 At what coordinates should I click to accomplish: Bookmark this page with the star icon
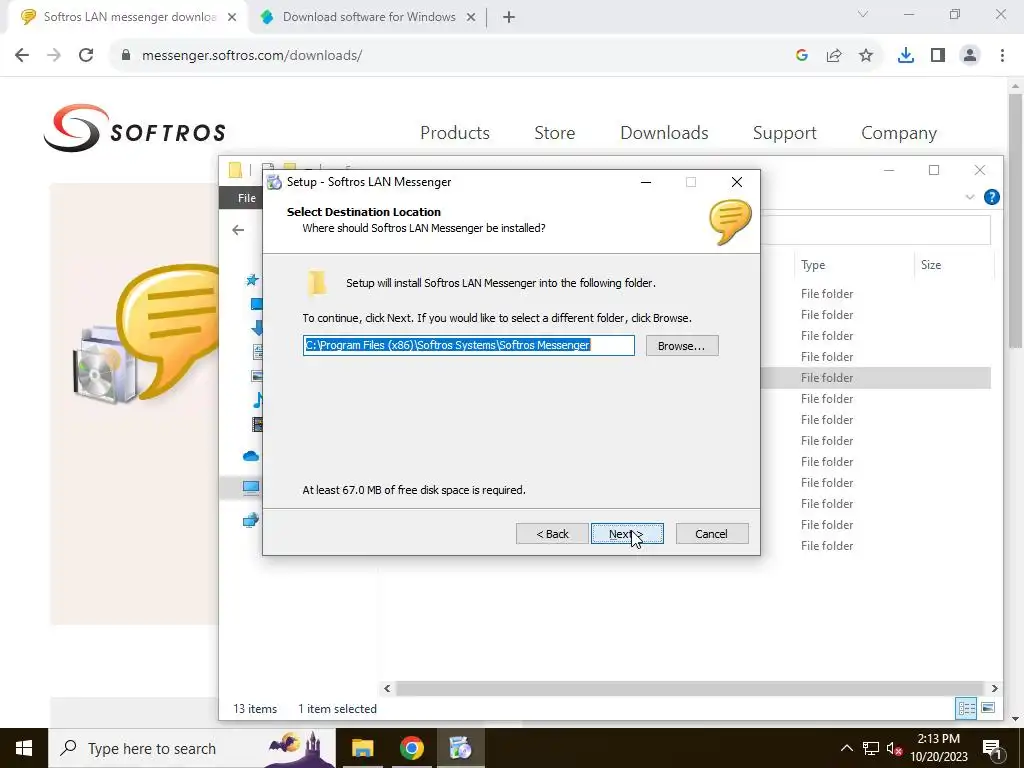[x=866, y=56]
